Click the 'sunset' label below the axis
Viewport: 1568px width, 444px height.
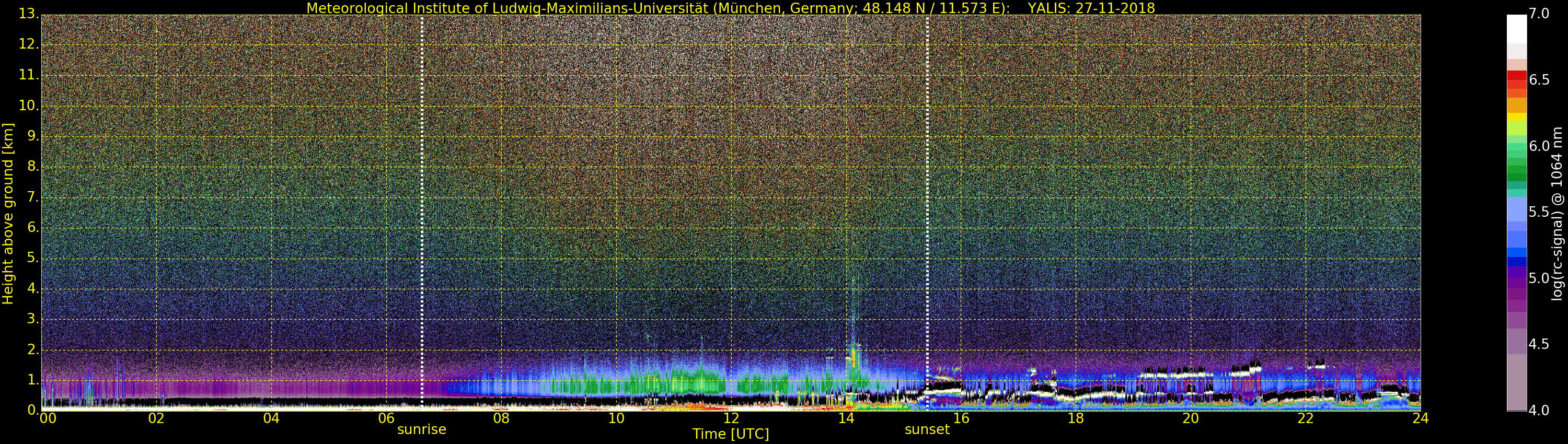927,429
